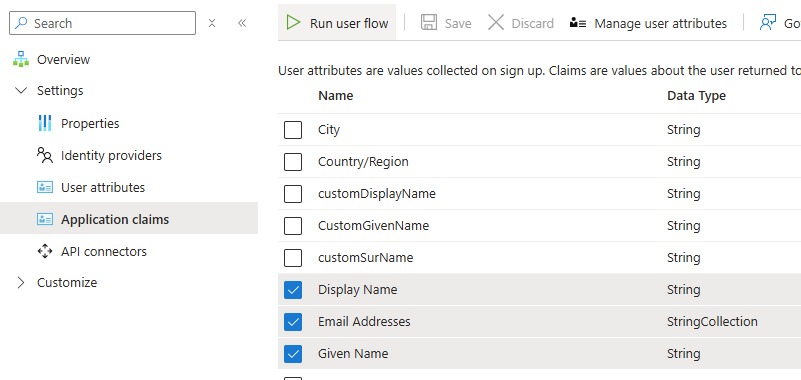Click String data type in City row
This screenshot has width=801, height=380.
pyautogui.click(x=684, y=130)
